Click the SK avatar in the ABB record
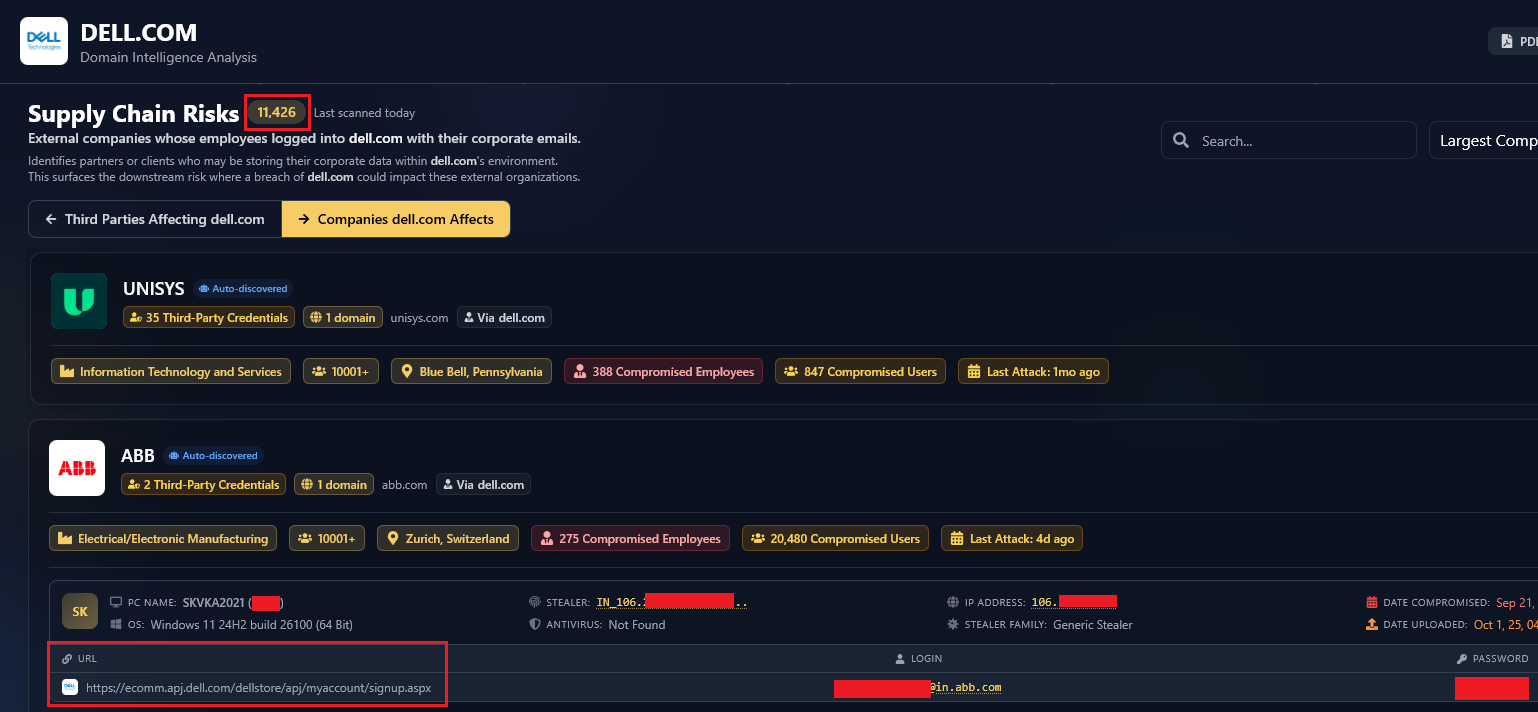 point(80,611)
